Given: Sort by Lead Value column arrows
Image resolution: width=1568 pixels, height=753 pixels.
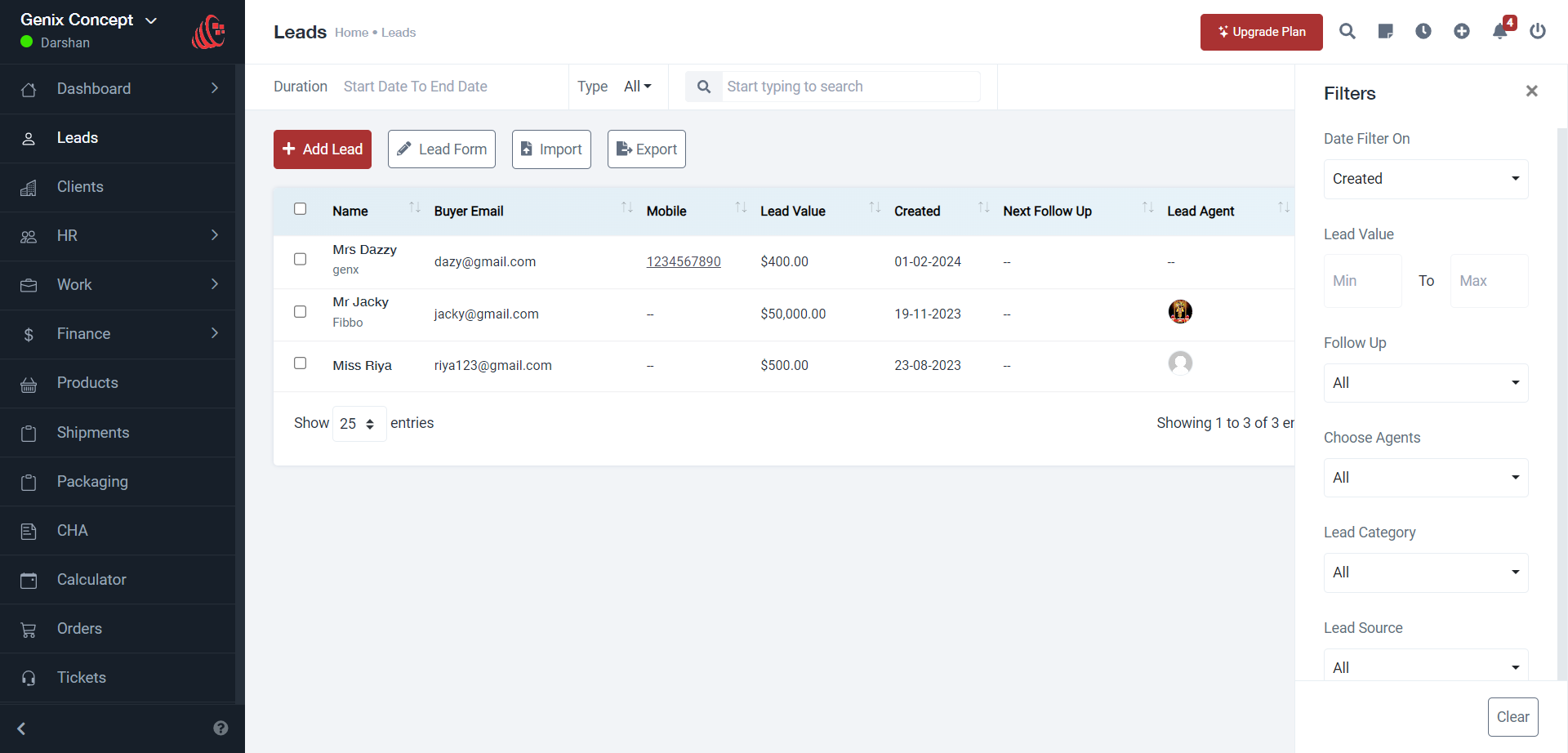Looking at the screenshot, I should pos(875,207).
